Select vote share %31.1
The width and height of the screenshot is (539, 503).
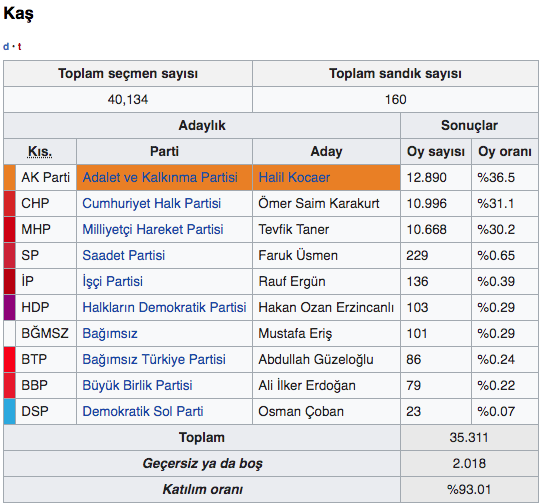[495, 204]
